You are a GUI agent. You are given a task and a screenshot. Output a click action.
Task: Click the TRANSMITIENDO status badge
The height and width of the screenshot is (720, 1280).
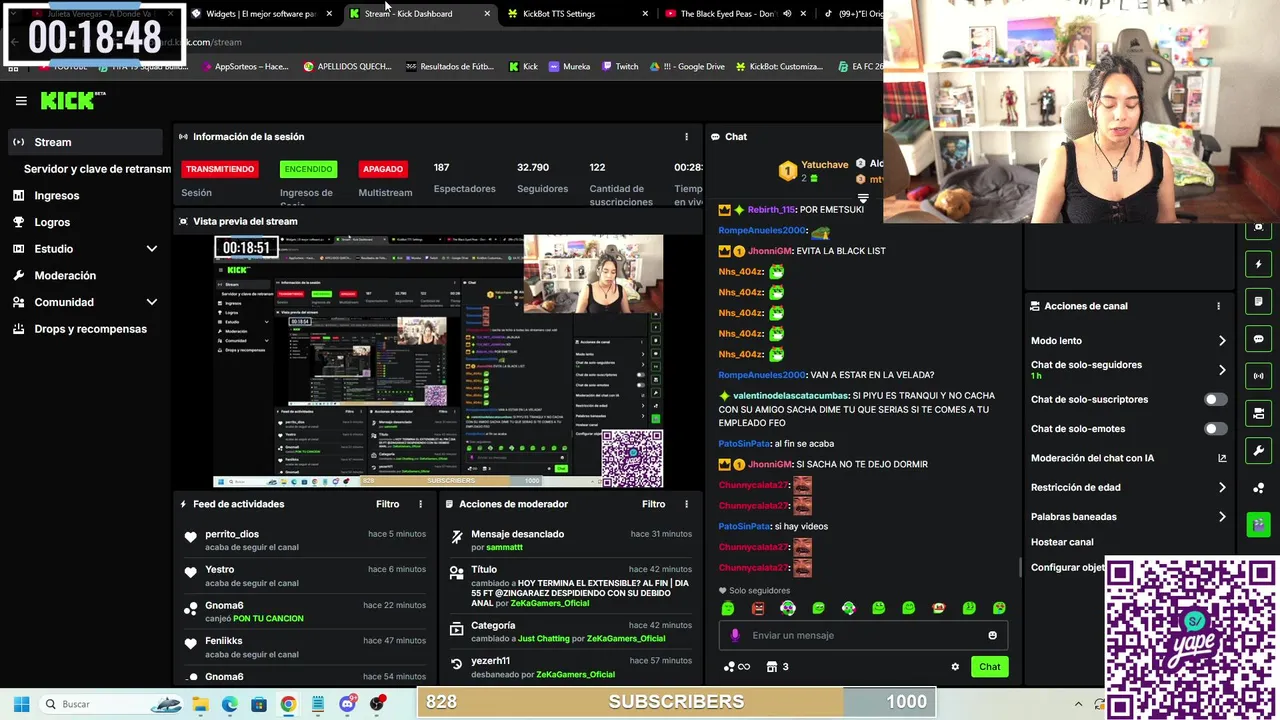click(x=220, y=169)
